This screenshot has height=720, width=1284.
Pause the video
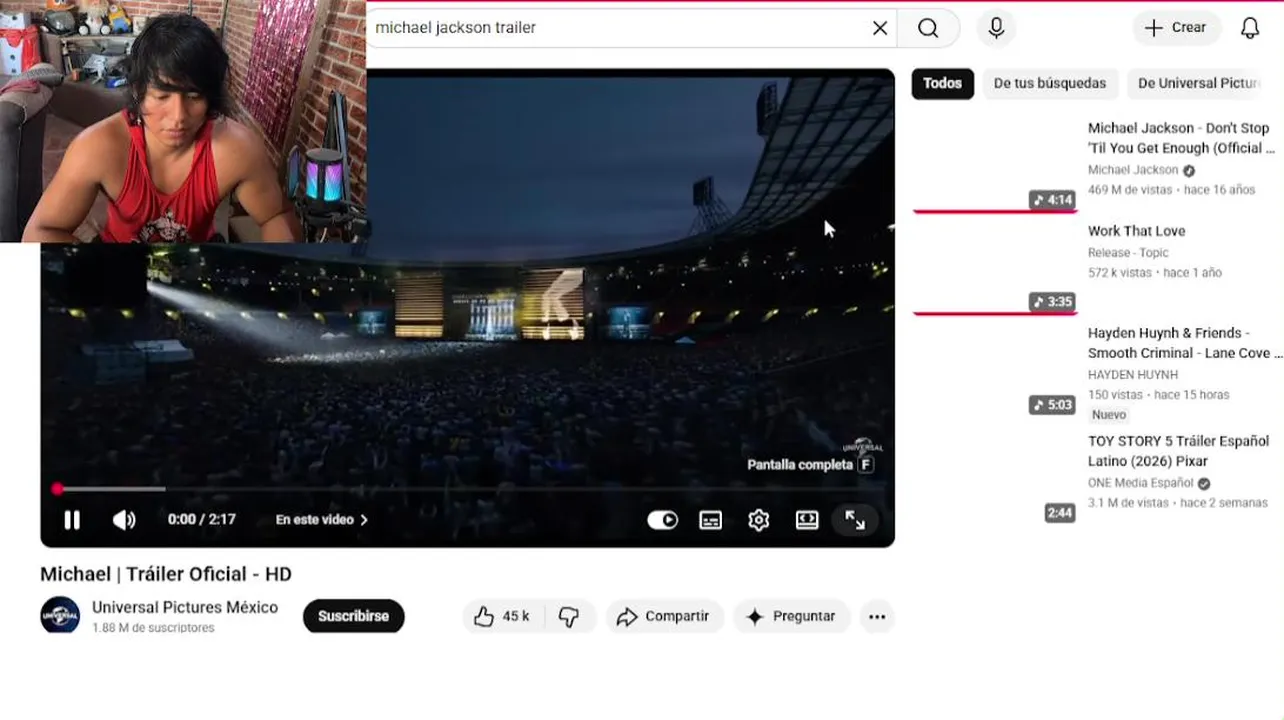[x=72, y=520]
